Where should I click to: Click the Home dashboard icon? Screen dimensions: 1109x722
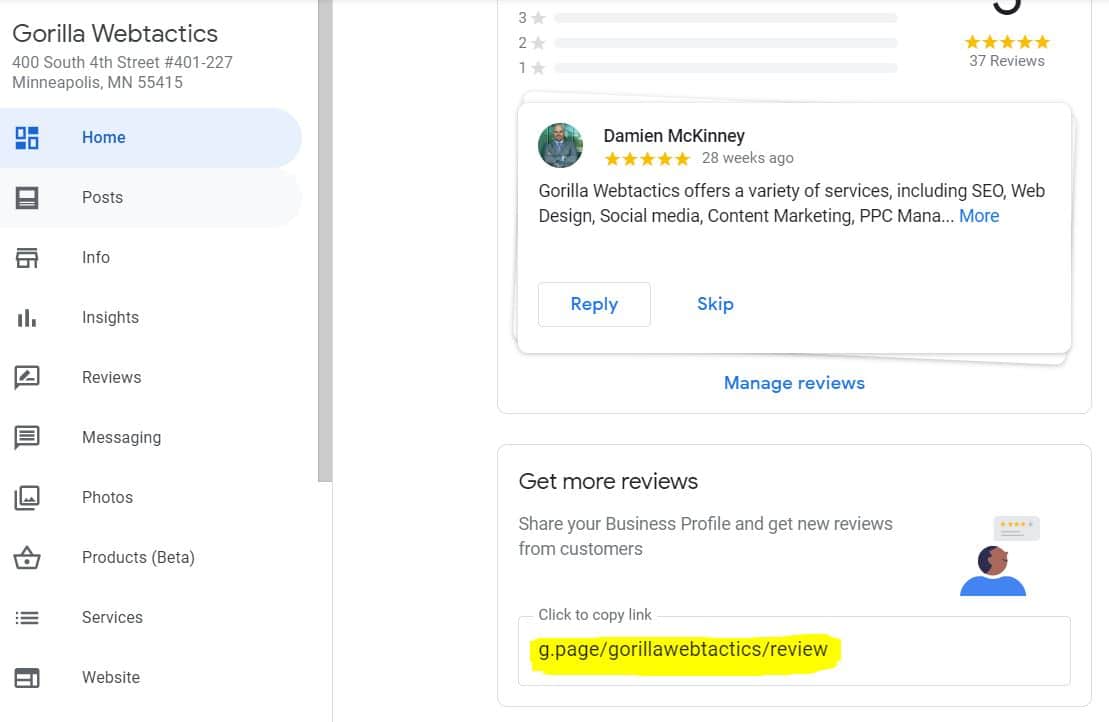27,138
